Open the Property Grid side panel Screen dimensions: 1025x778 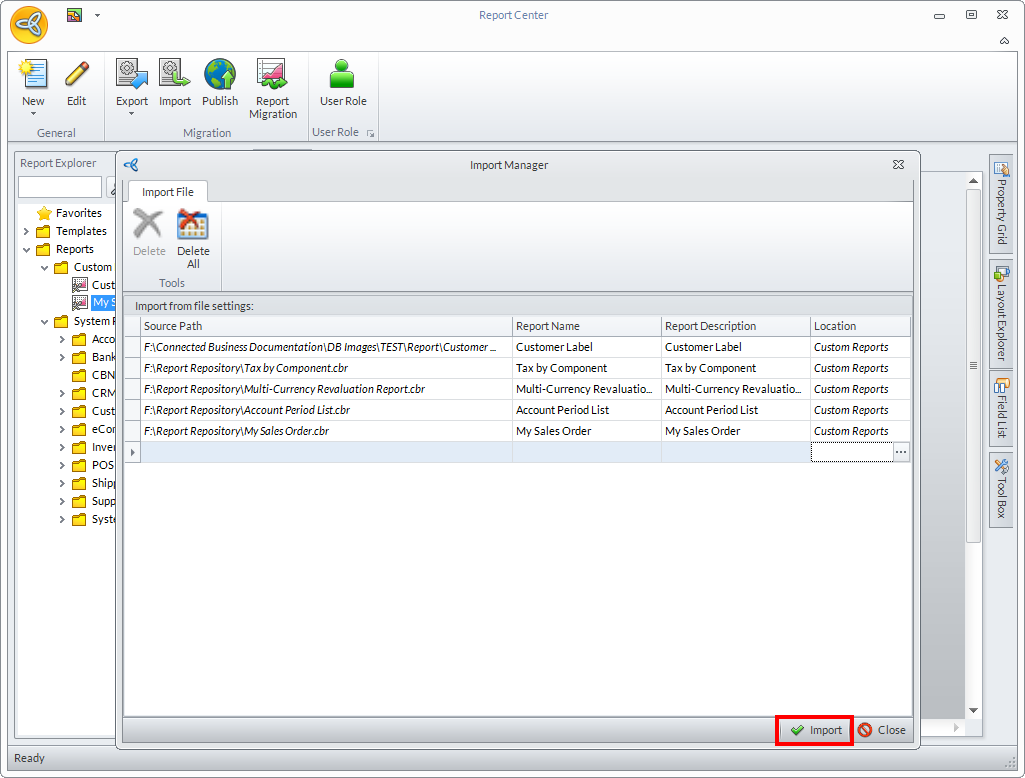tap(1000, 202)
